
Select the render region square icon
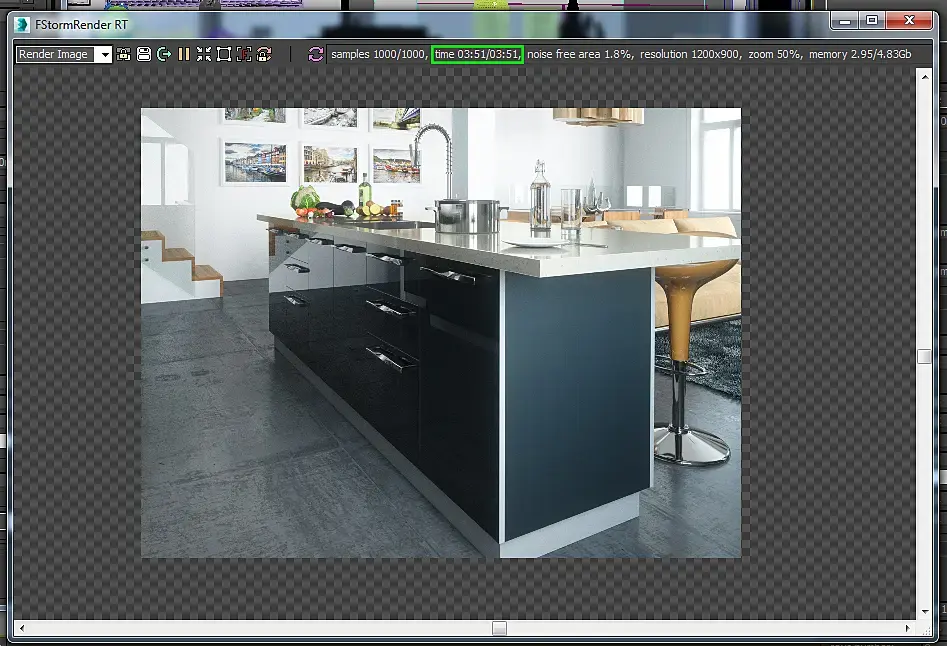coord(224,54)
